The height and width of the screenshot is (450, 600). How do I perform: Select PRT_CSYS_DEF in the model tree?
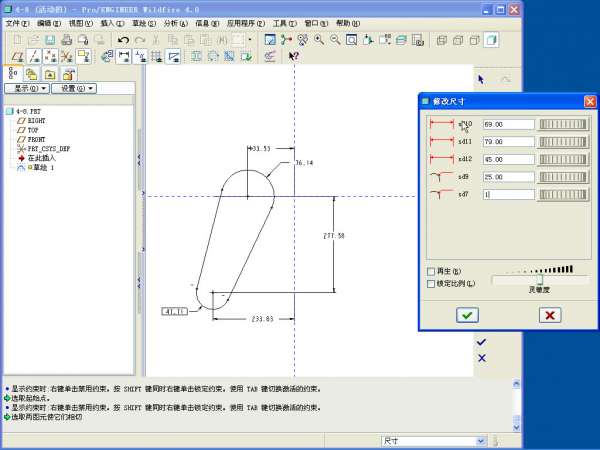click(49, 149)
